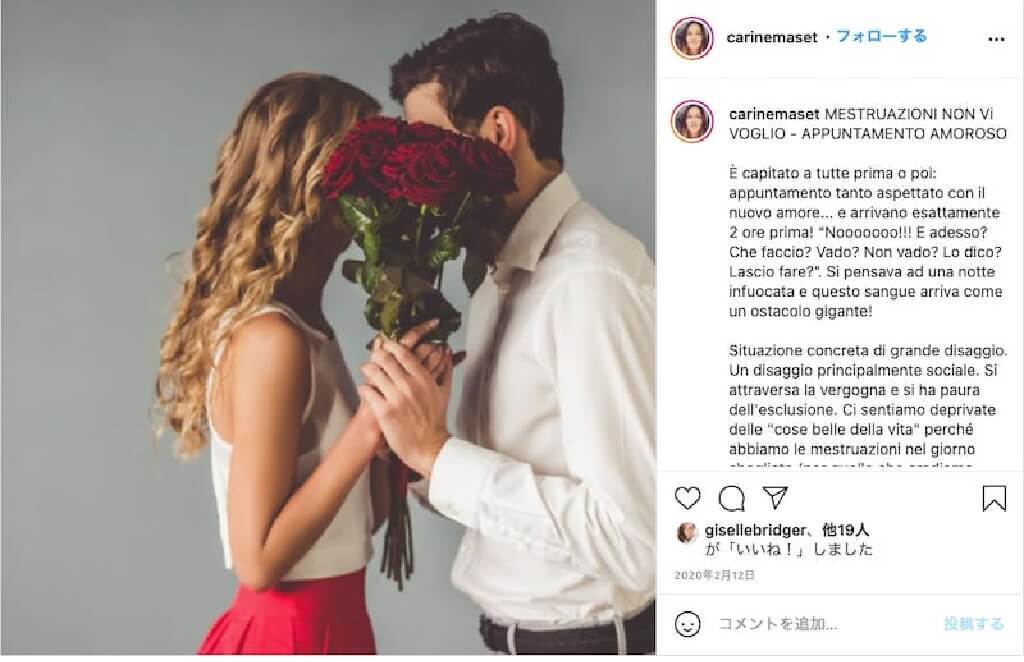Open carinemaset username in caption
The height and width of the screenshot is (662, 1024).
click(x=774, y=114)
